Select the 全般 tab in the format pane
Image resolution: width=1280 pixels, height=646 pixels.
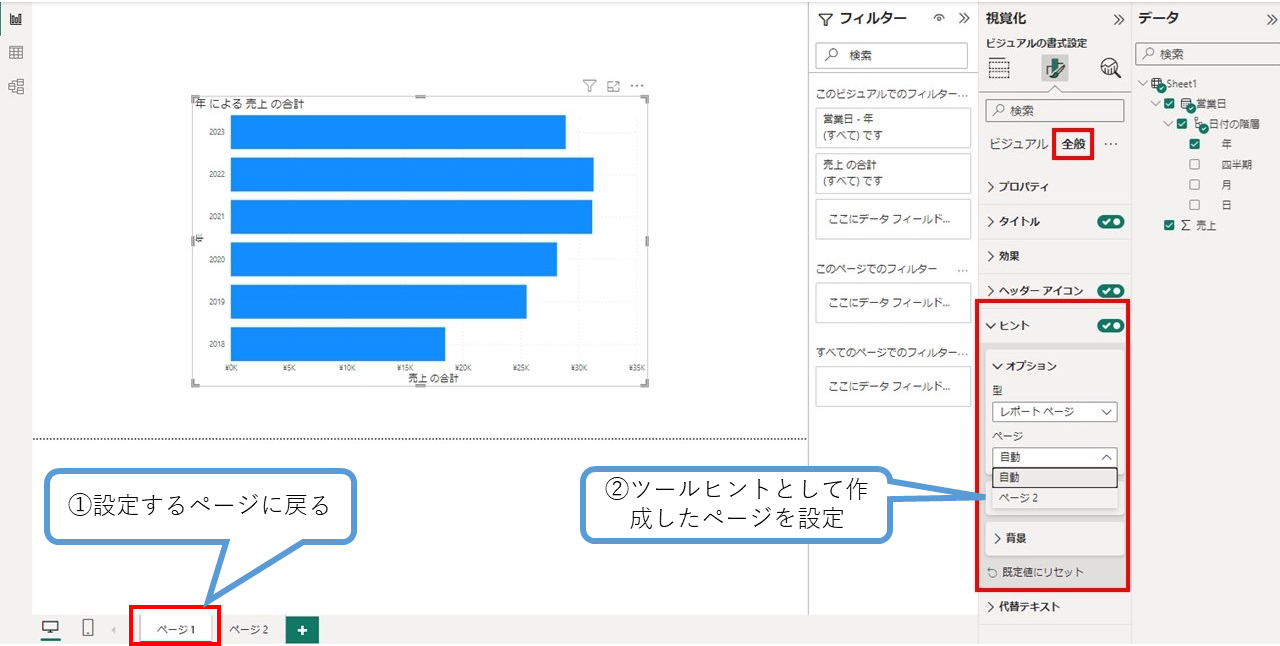pyautogui.click(x=1073, y=144)
